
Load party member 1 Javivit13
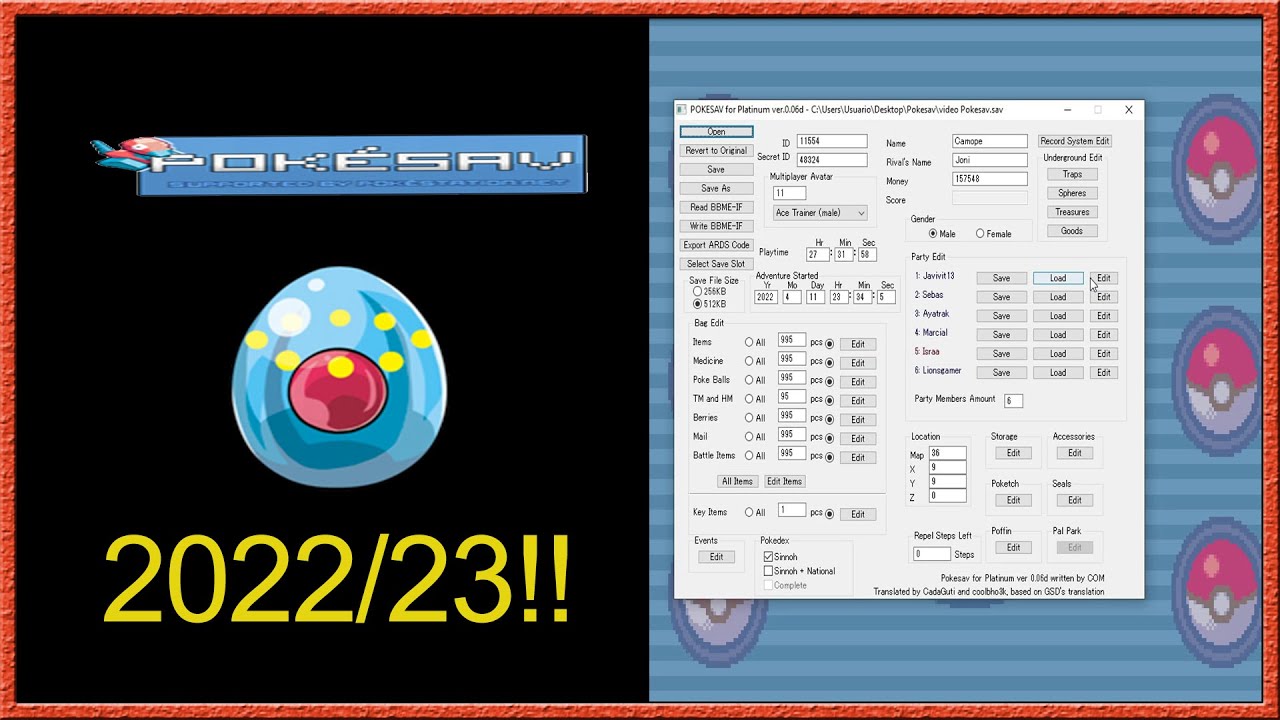pyautogui.click(x=1058, y=278)
